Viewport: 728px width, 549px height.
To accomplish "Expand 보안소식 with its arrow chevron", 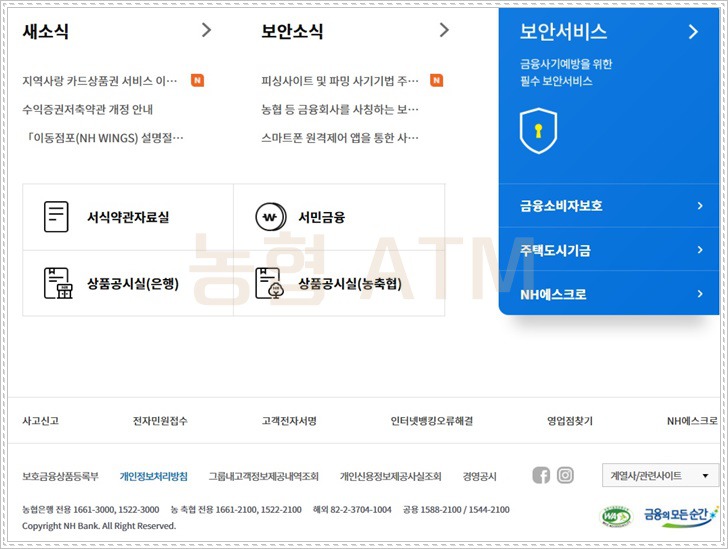I will (444, 30).
